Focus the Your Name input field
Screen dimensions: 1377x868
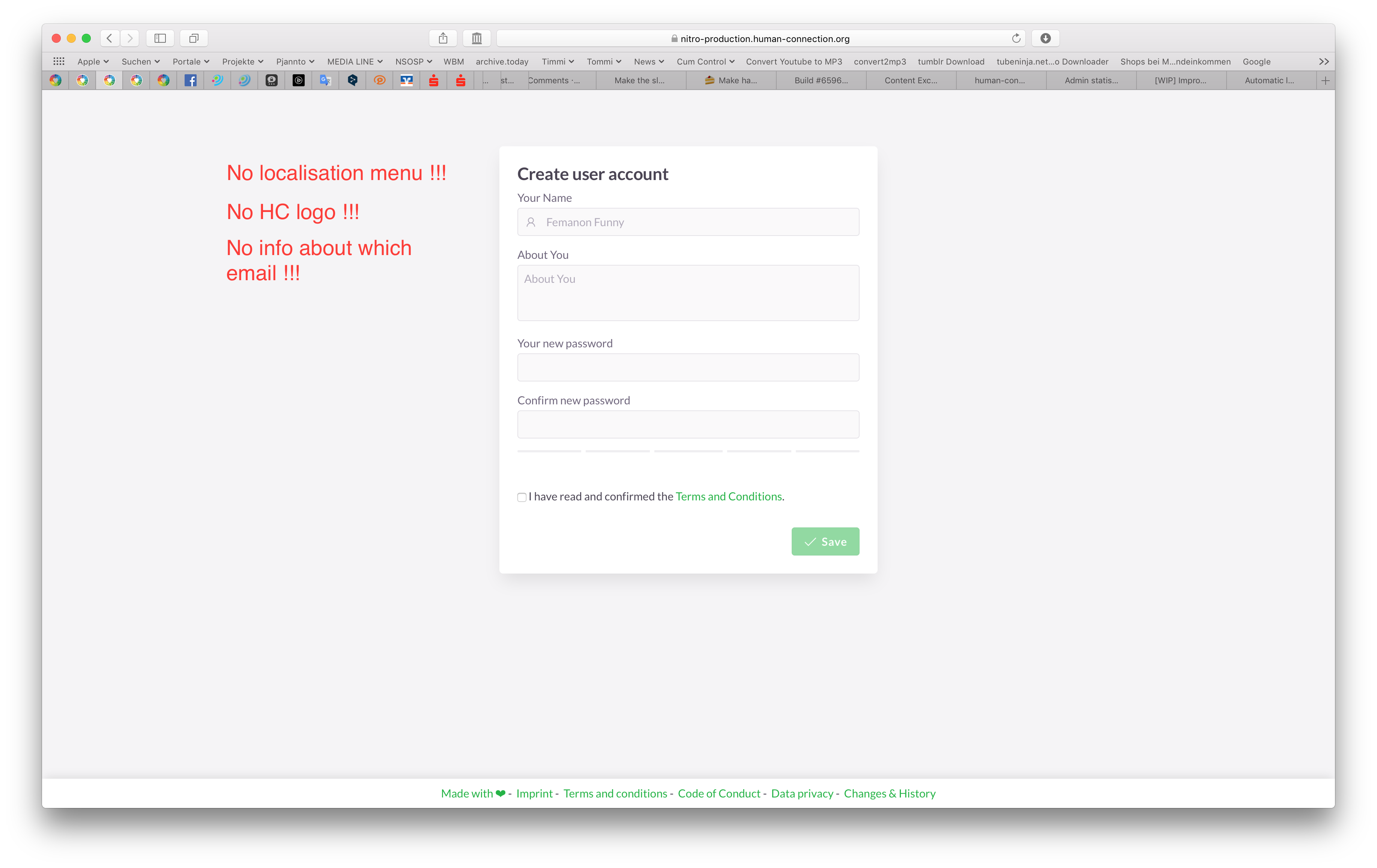pos(688,222)
